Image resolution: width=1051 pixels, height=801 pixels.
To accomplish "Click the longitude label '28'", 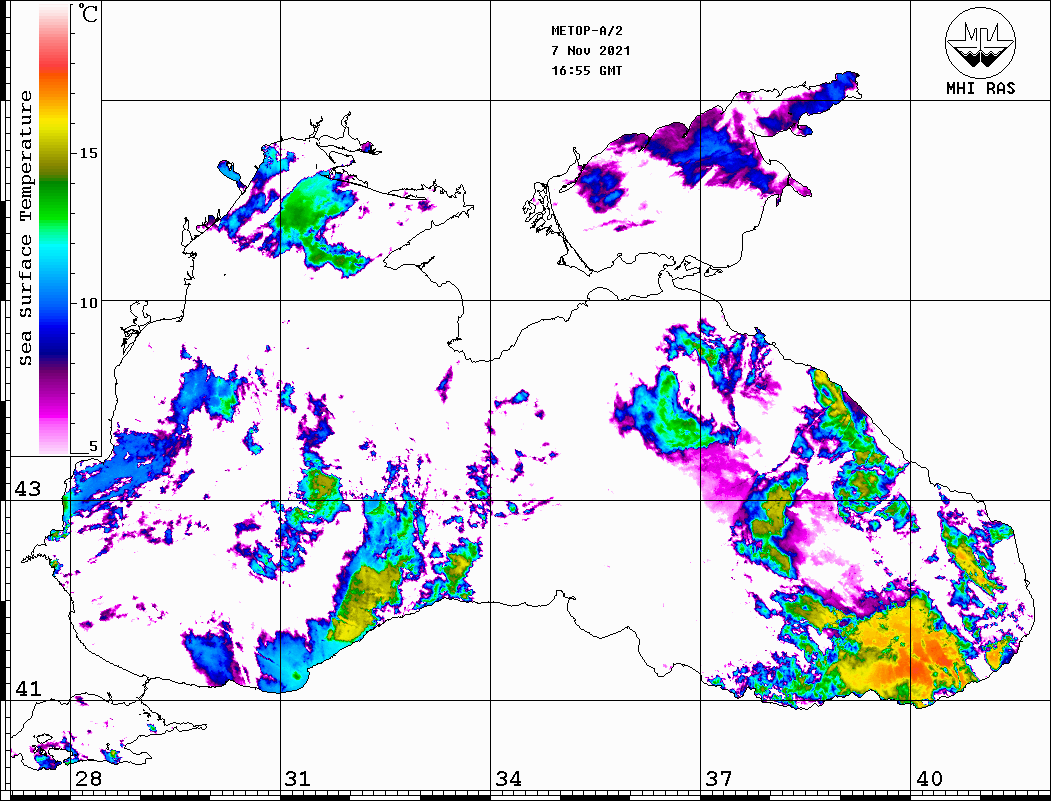I will 88,778.
